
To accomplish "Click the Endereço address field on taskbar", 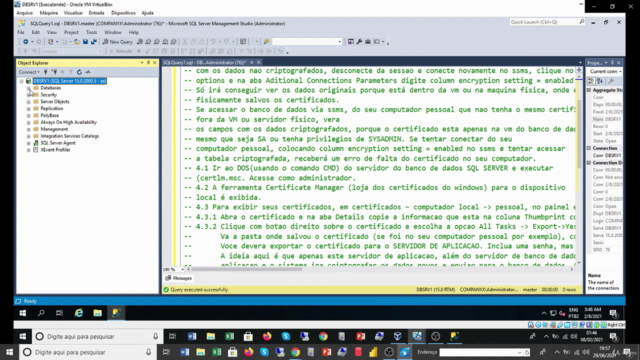I will click(x=480, y=352).
